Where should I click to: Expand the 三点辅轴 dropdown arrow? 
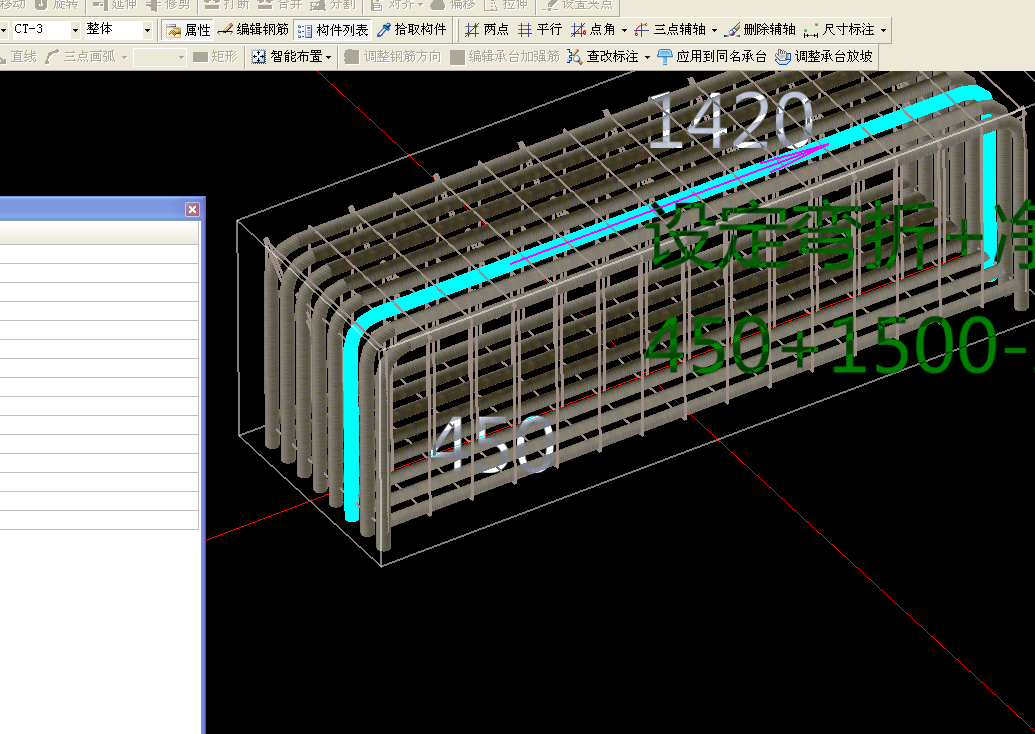tap(714, 30)
